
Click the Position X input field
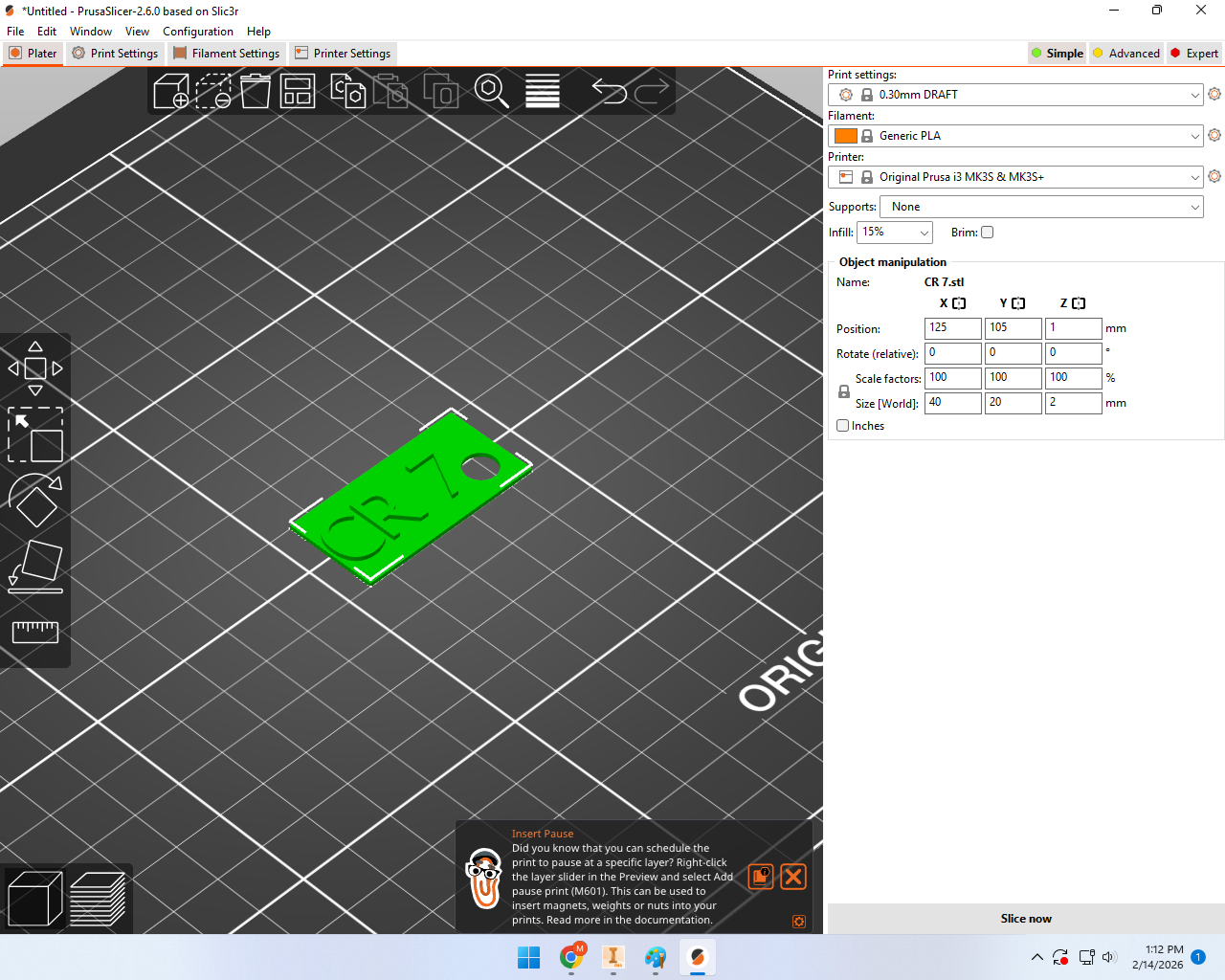(953, 328)
